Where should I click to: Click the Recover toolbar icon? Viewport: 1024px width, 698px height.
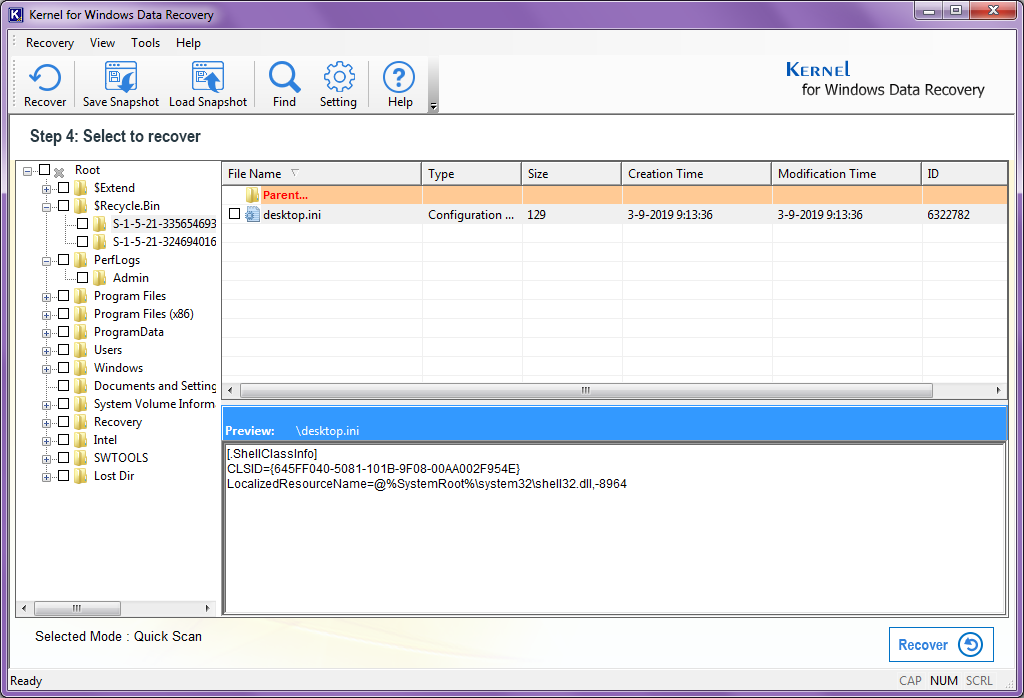click(44, 78)
